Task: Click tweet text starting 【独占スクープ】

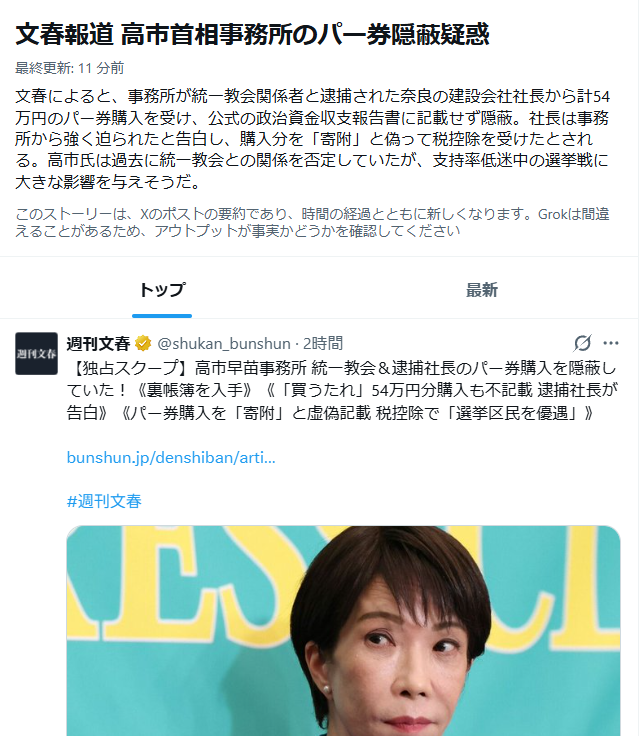Action: click(342, 391)
